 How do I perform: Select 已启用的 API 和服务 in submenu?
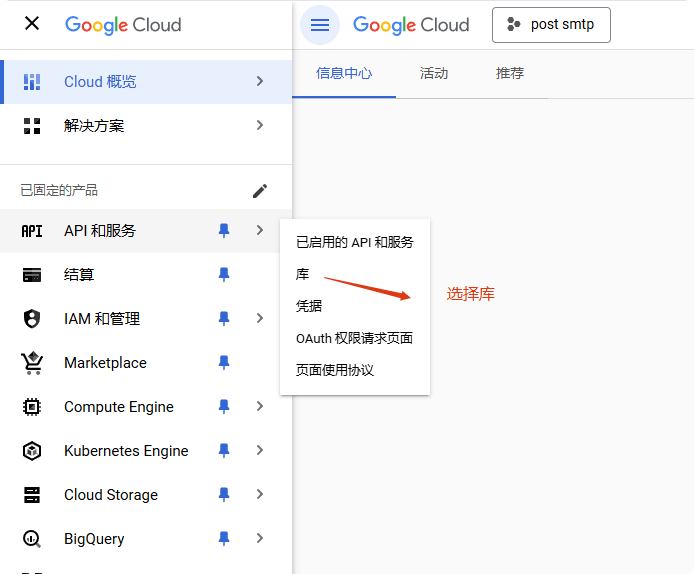tap(355, 243)
